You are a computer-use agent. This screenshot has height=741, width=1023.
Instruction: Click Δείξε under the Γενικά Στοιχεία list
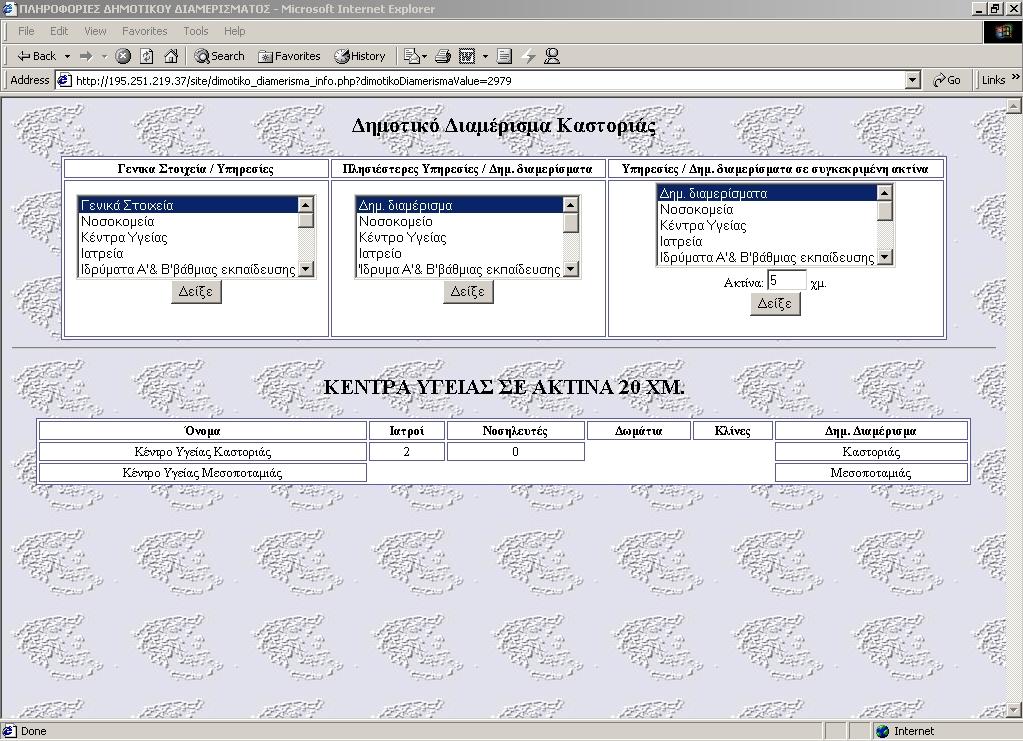pos(196,292)
